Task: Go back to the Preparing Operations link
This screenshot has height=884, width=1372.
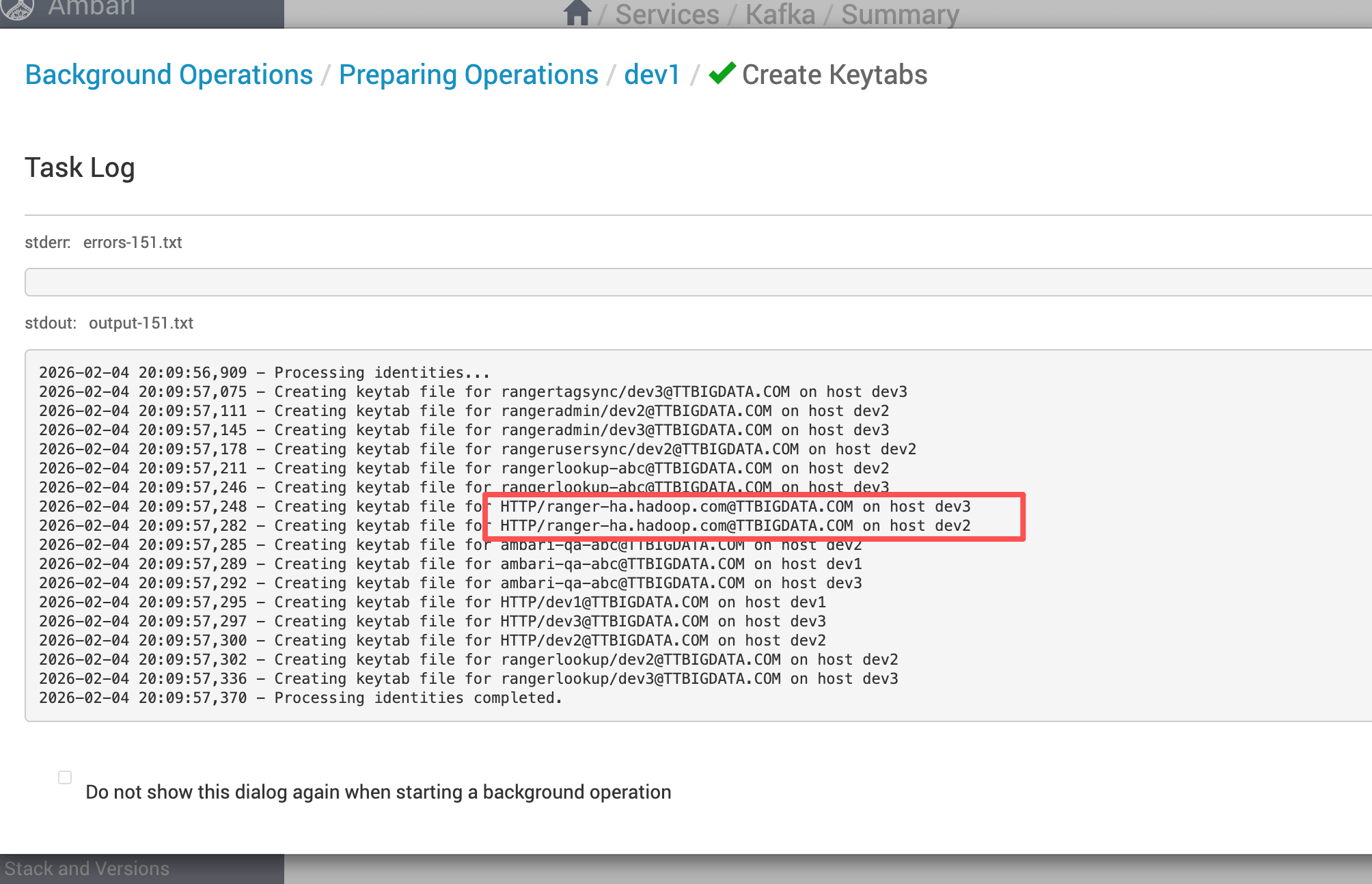Action: coord(468,75)
